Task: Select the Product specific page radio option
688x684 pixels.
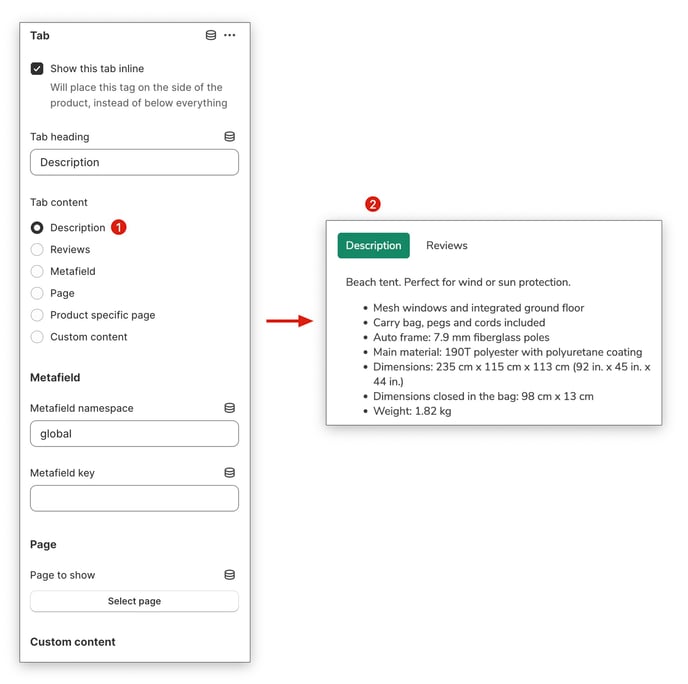Action: click(37, 316)
